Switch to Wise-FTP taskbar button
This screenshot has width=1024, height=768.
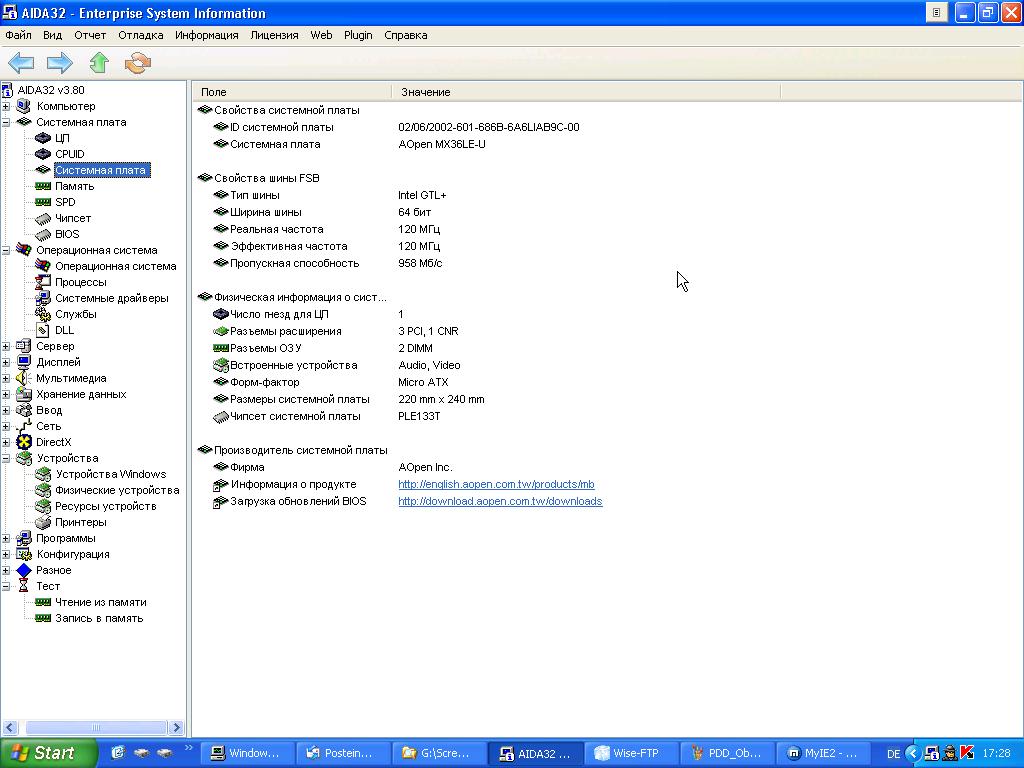(631, 753)
